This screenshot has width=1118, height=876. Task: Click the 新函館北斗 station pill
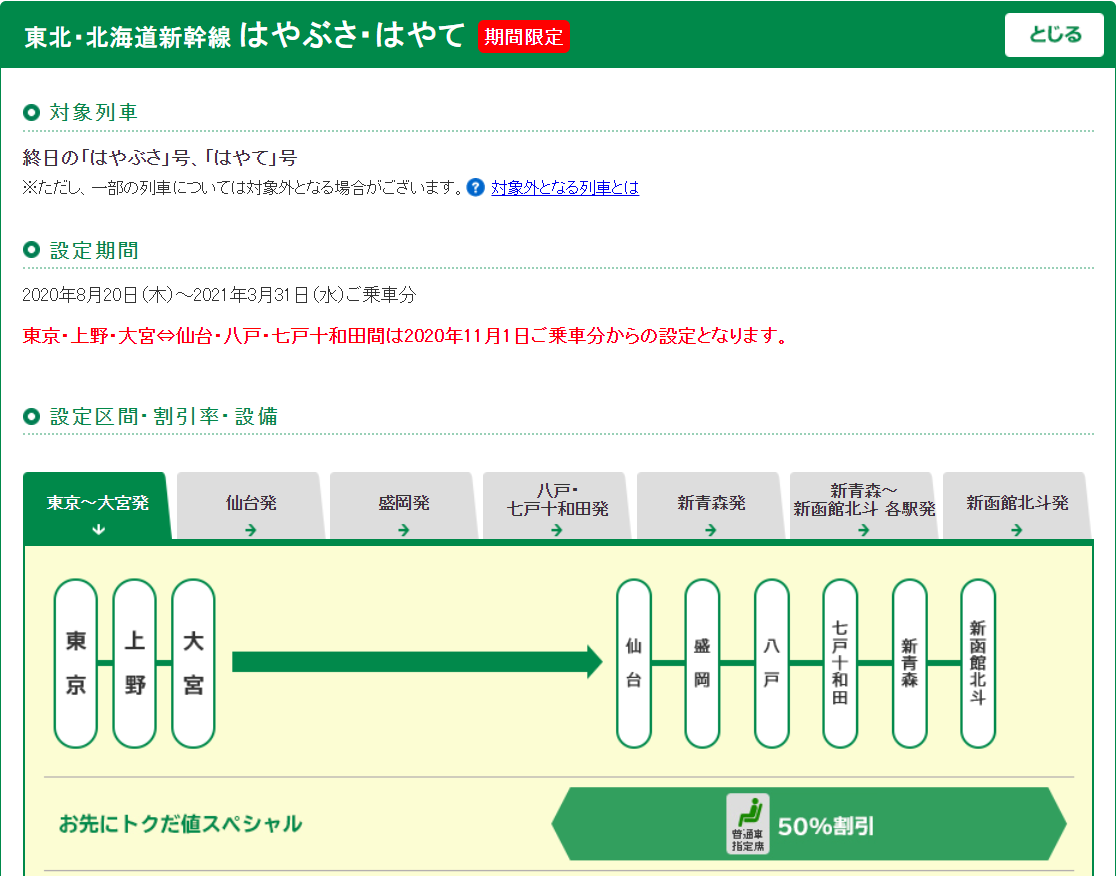pos(978,663)
